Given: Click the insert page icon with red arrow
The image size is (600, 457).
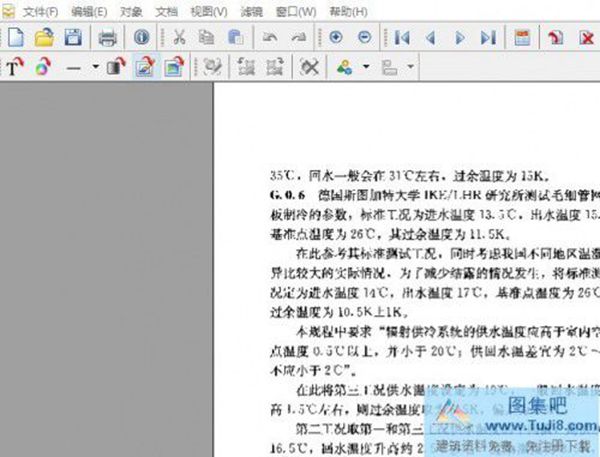Looking at the screenshot, I should click(555, 38).
